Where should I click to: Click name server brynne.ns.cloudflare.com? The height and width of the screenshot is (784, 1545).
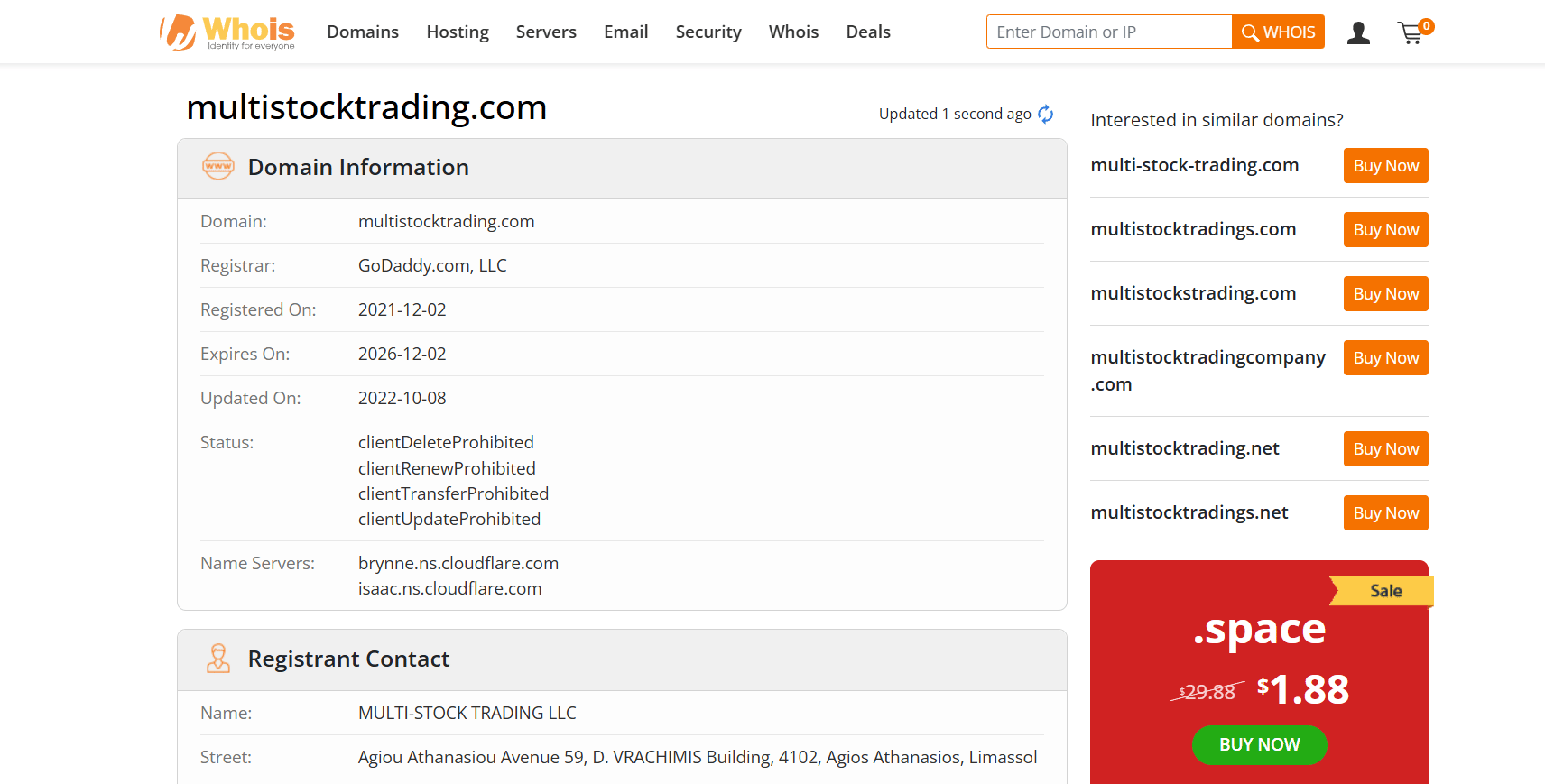(458, 563)
